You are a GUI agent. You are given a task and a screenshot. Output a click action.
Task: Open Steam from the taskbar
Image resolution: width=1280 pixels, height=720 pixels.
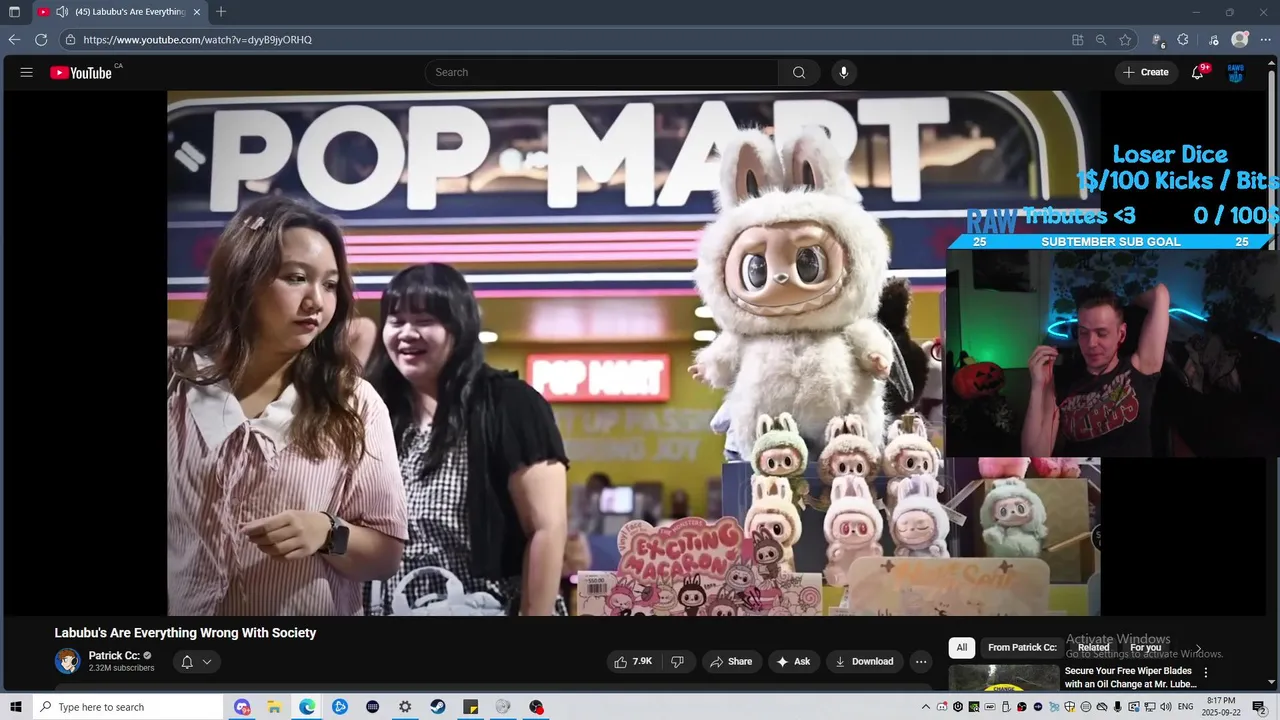[x=438, y=707]
